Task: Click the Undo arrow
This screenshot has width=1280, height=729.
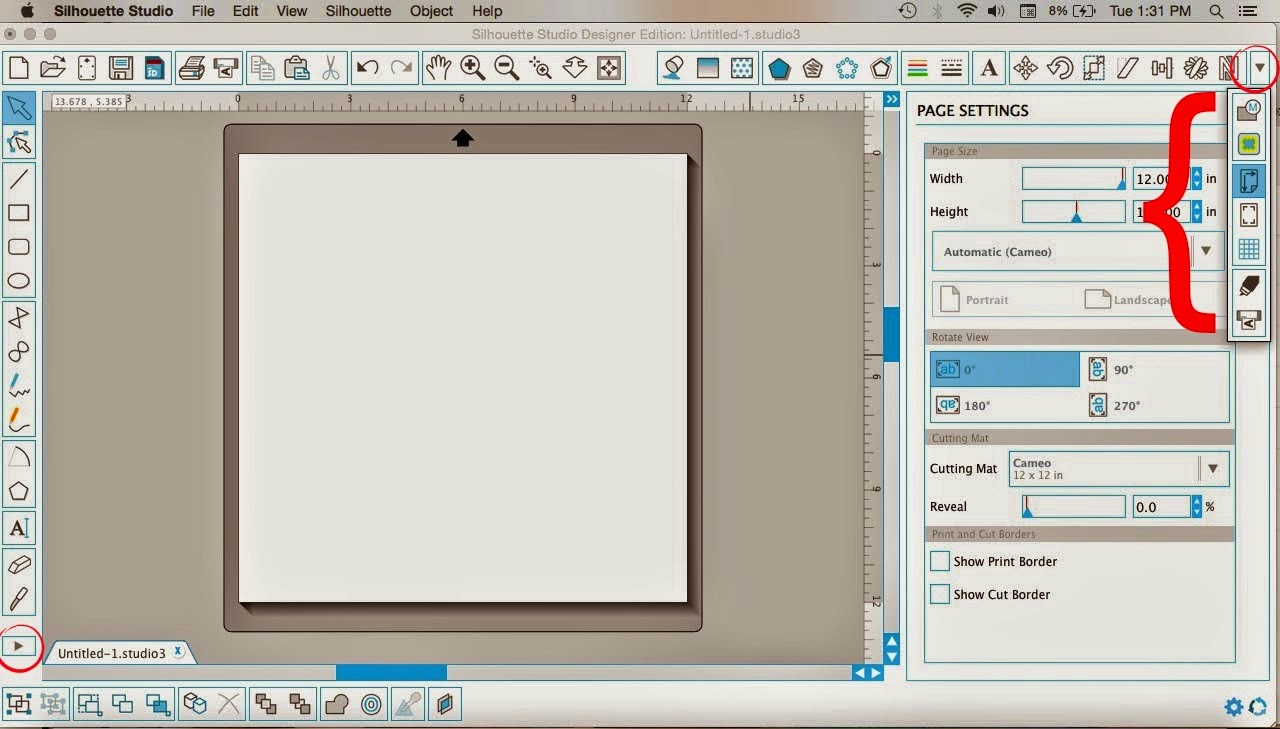Action: click(x=367, y=68)
